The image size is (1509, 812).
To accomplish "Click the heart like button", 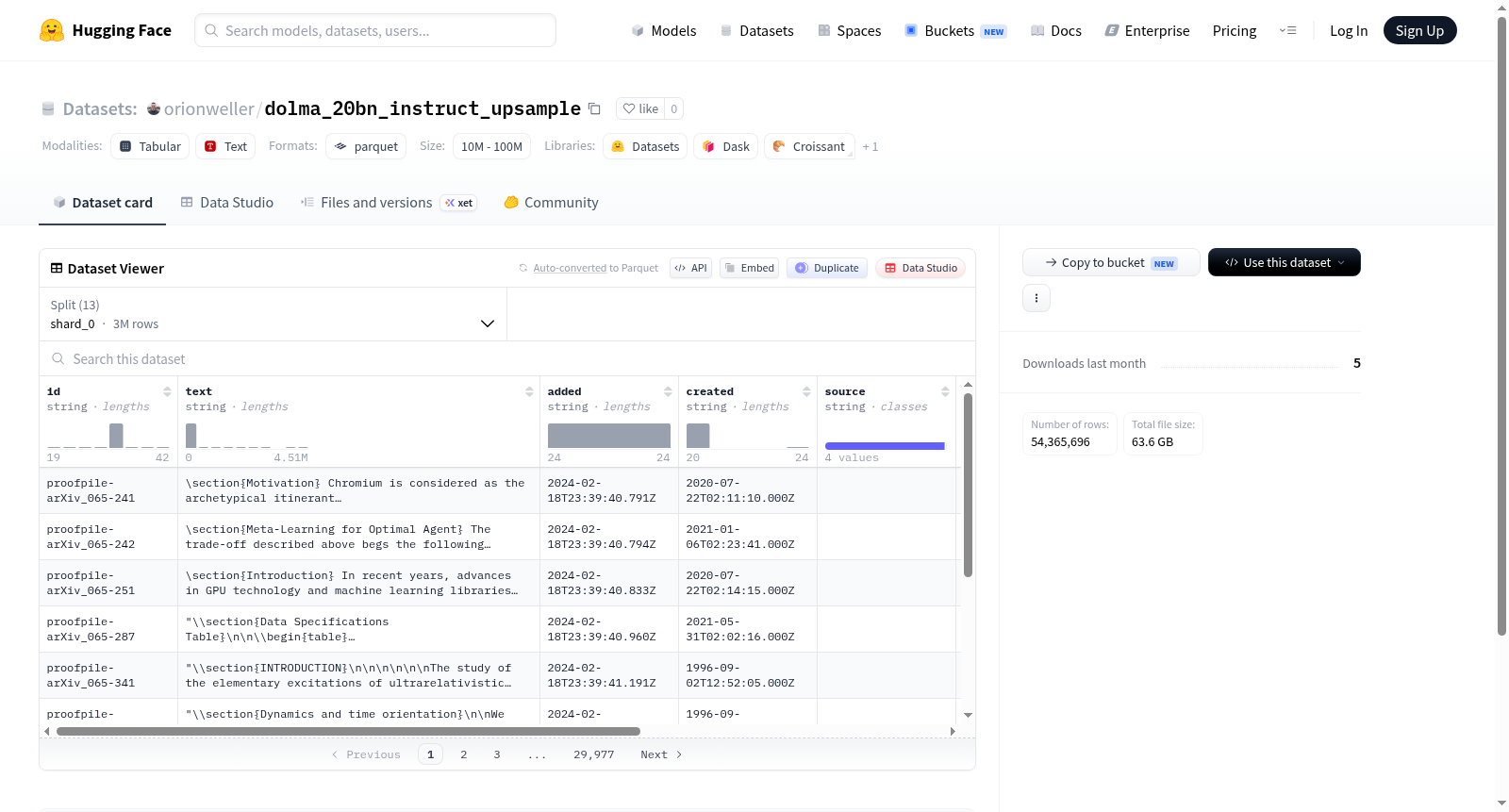I will pos(640,108).
